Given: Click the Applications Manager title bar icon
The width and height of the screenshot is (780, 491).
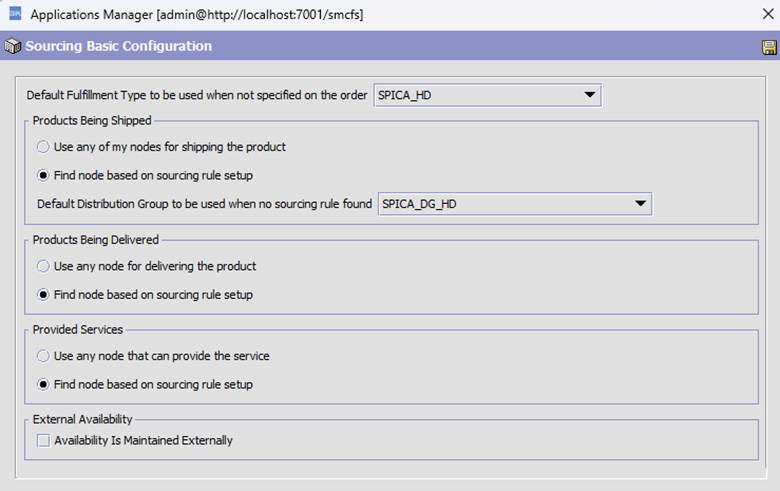Looking at the screenshot, I should [15, 15].
